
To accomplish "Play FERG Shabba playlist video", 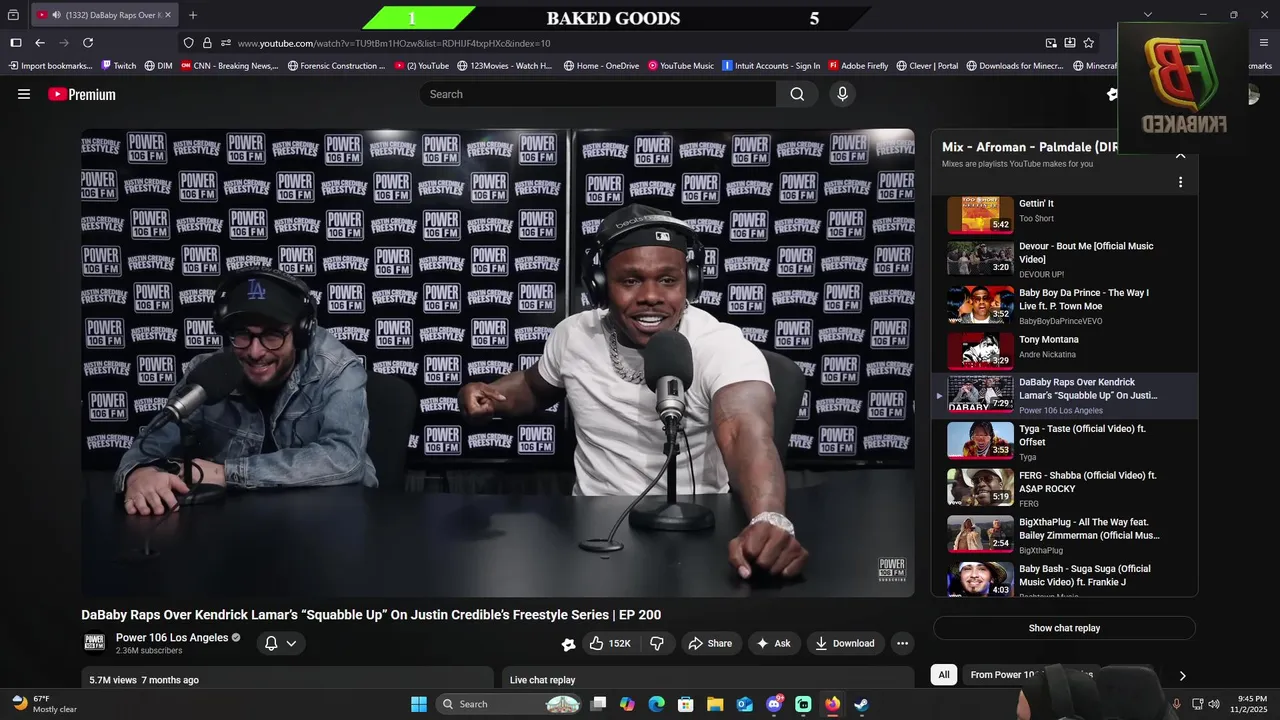I will pyautogui.click(x=1065, y=489).
